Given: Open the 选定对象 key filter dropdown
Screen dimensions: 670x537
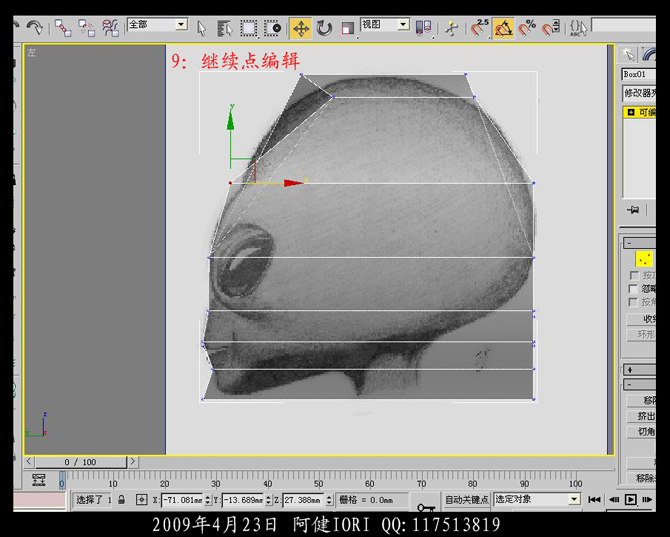Looking at the screenshot, I should (536, 499).
